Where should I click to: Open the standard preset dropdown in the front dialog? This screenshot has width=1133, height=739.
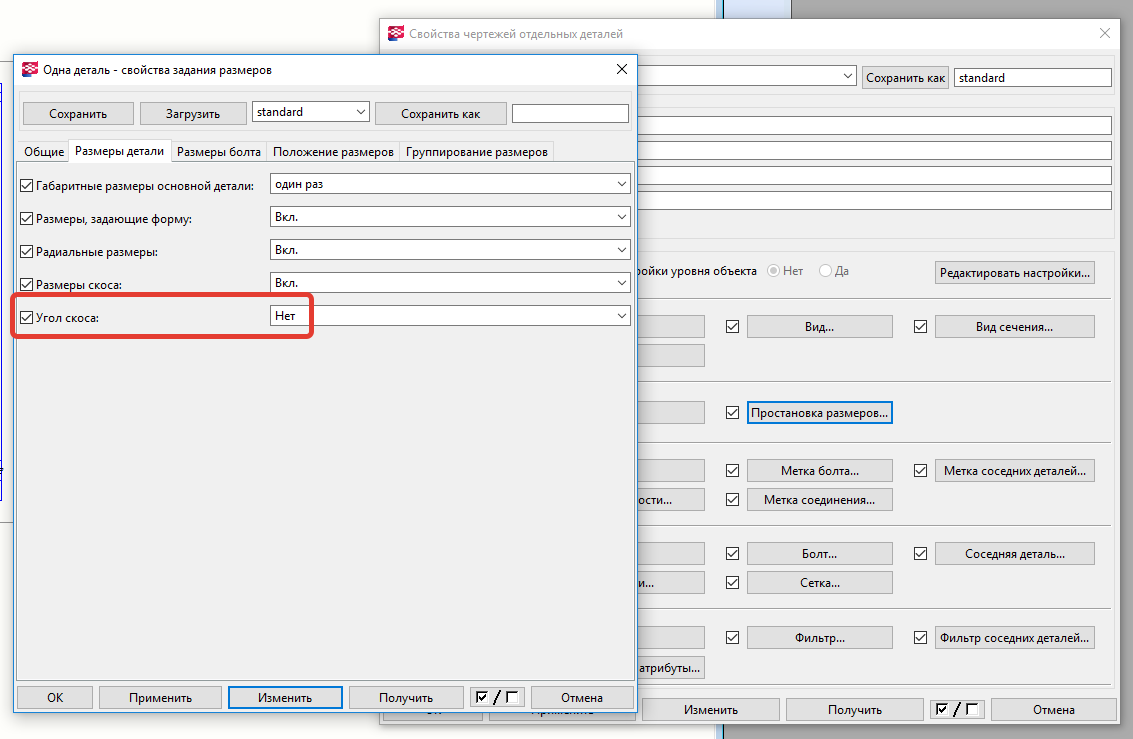pos(311,112)
